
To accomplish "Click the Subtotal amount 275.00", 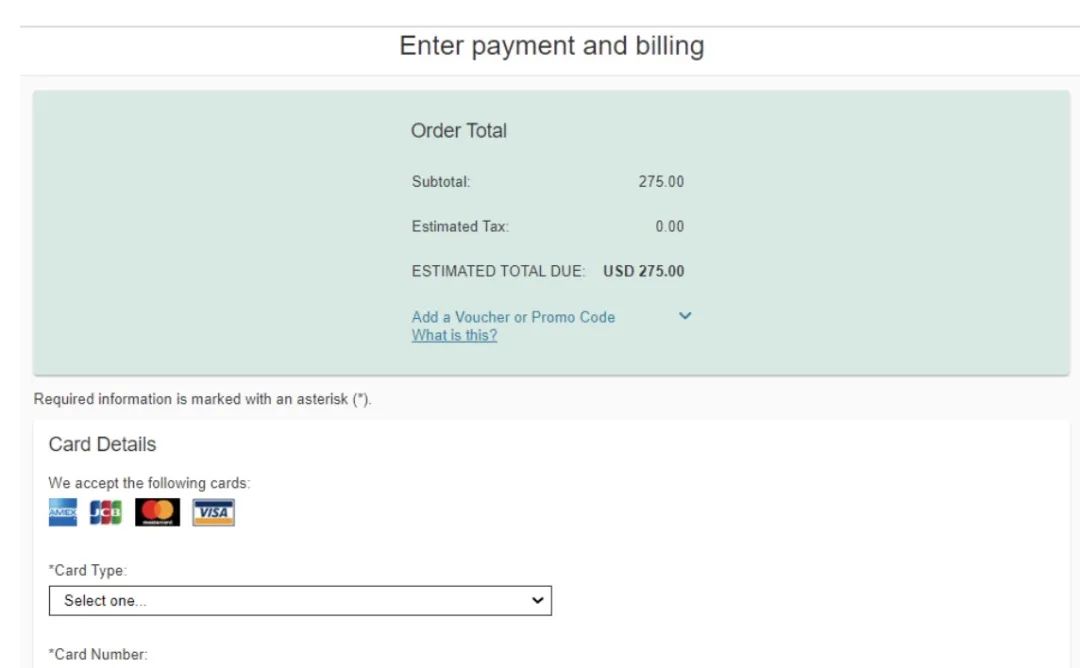I will tap(661, 182).
